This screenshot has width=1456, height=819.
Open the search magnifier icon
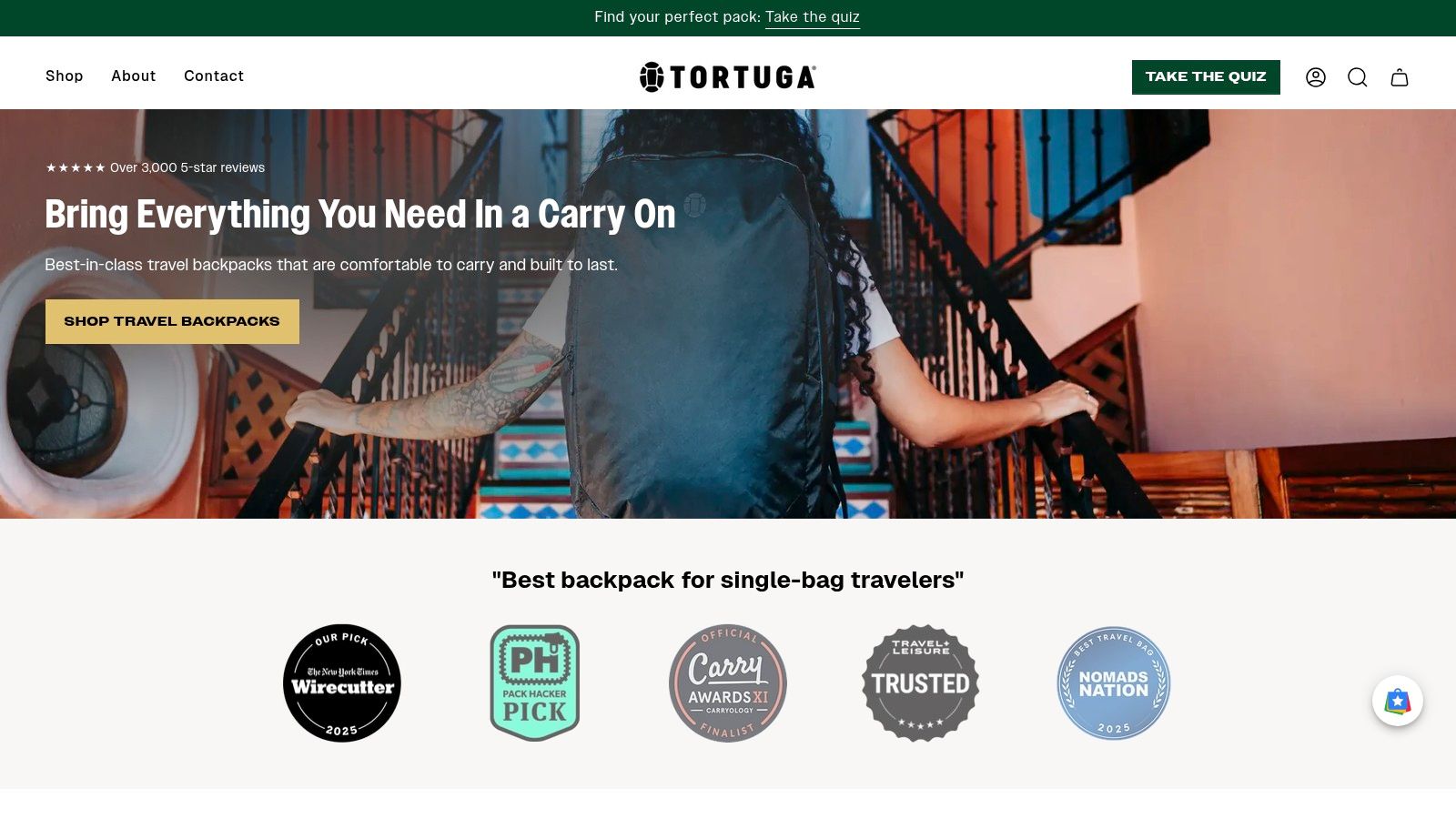(x=1358, y=77)
